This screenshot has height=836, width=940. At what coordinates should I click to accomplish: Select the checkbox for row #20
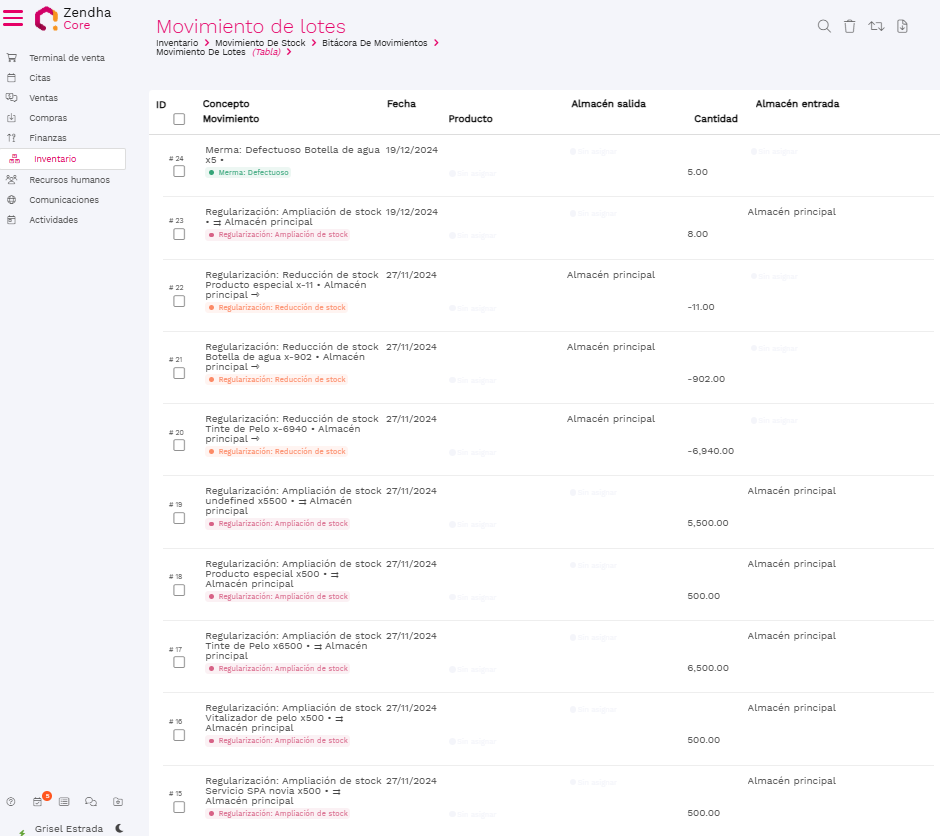(179, 445)
